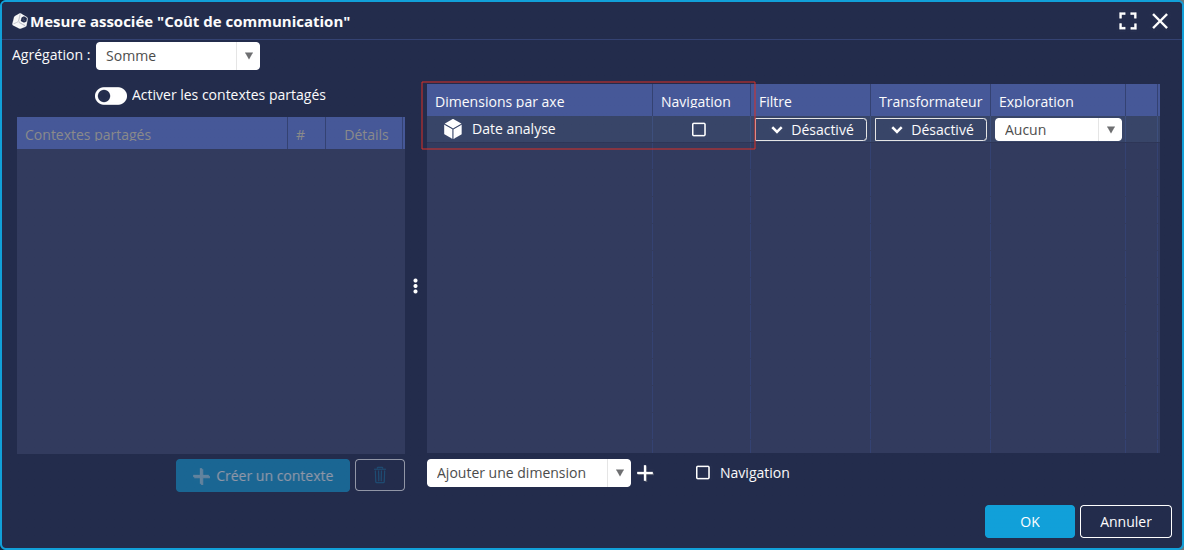
Task: Click the three-dot vertical splitter handle
Action: click(x=415, y=286)
